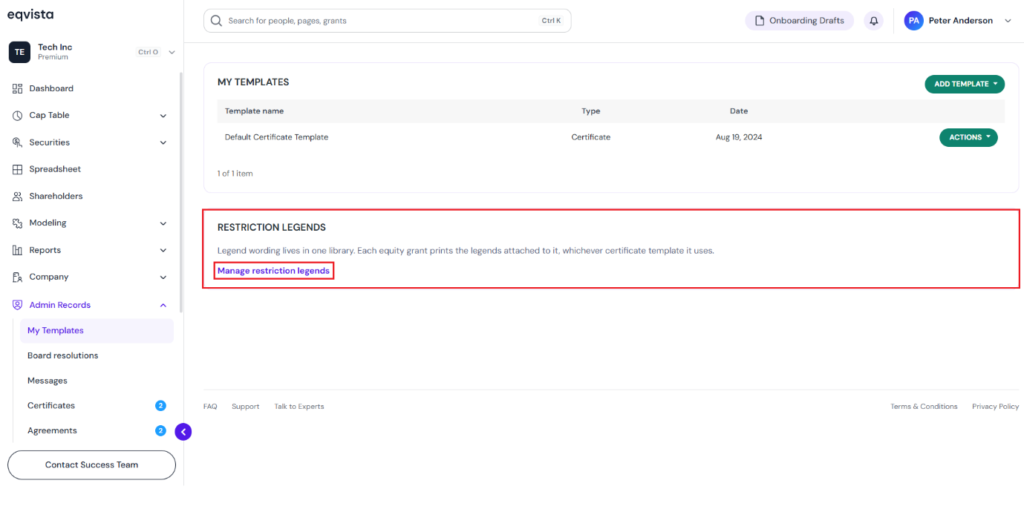Open Agreements in sidebar
This screenshot has height=509, width=1024.
click(52, 431)
